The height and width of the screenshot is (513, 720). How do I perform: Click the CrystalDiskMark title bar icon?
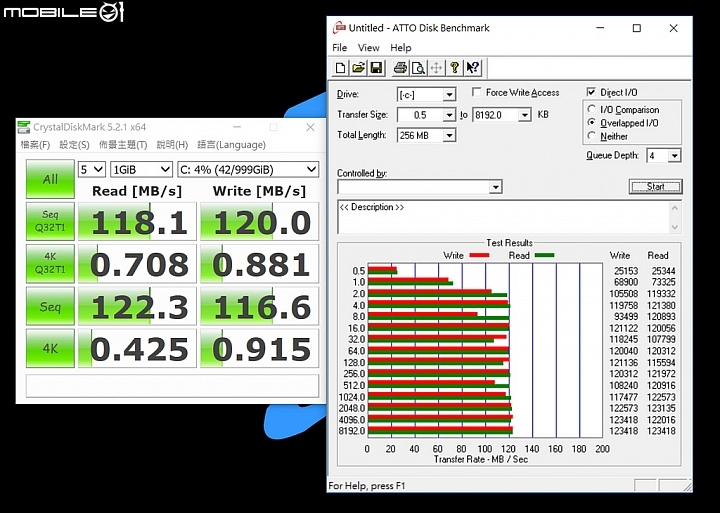(23, 127)
